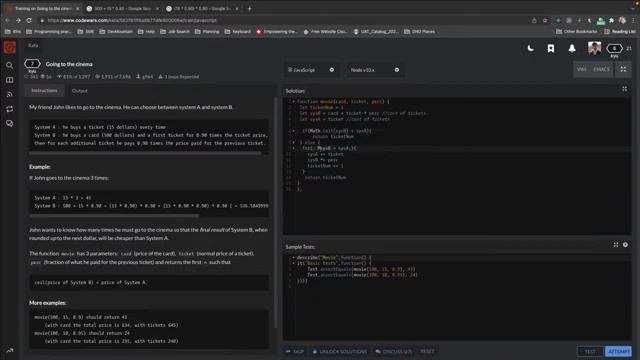
Task: Open the kumite arrows icon in sidebar
Action: pos(9,109)
